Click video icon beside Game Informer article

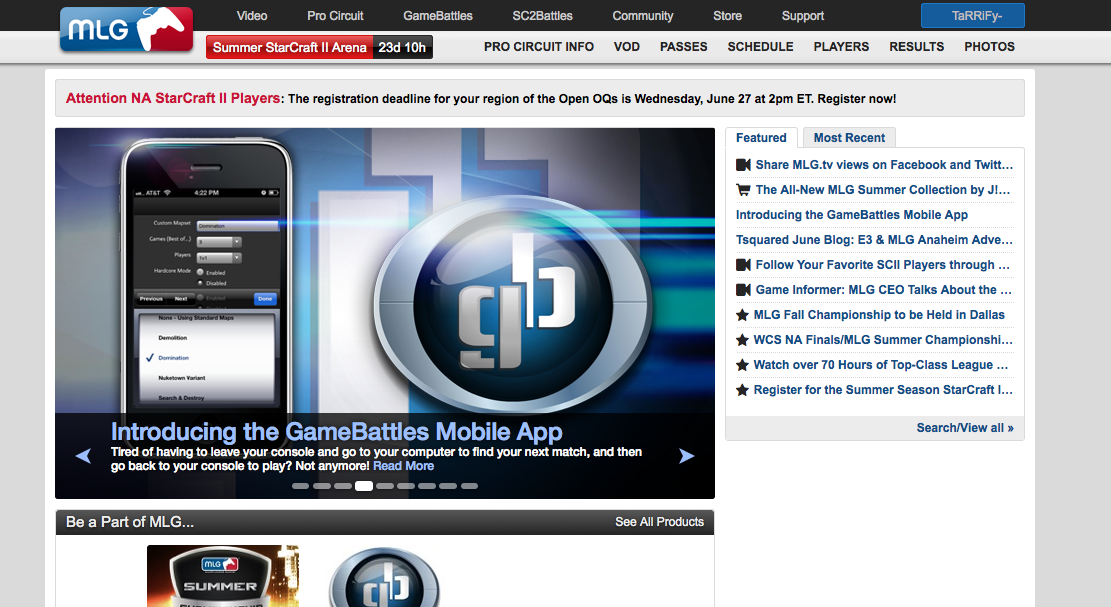point(743,290)
